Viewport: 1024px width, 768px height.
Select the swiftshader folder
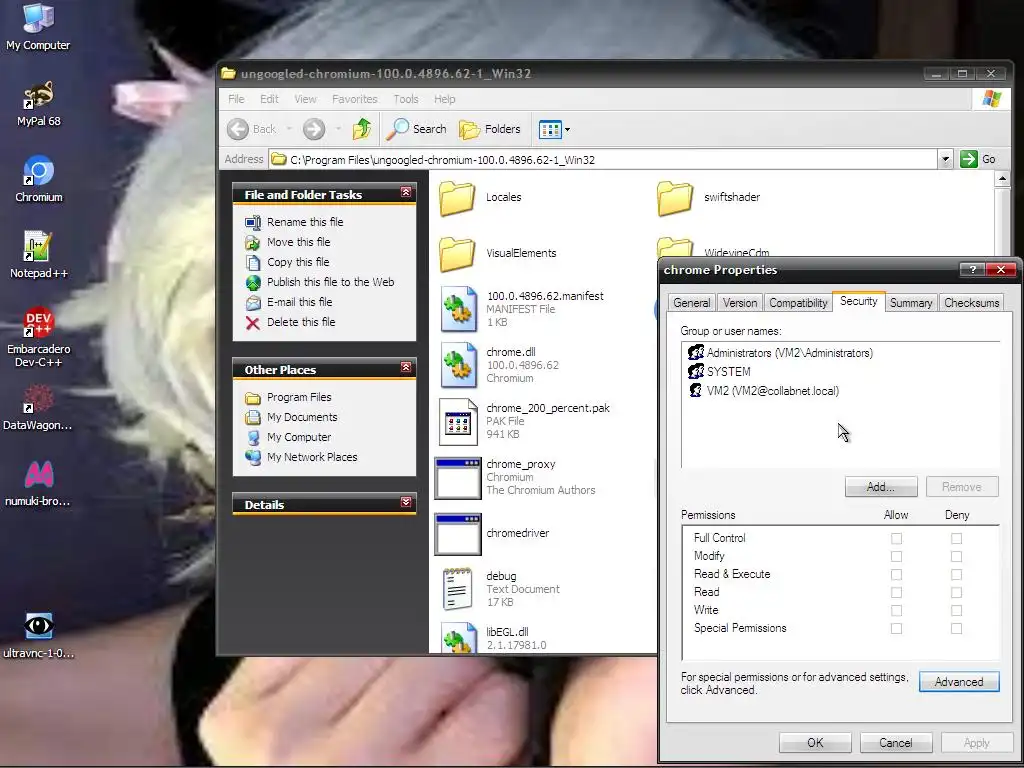tap(708, 197)
